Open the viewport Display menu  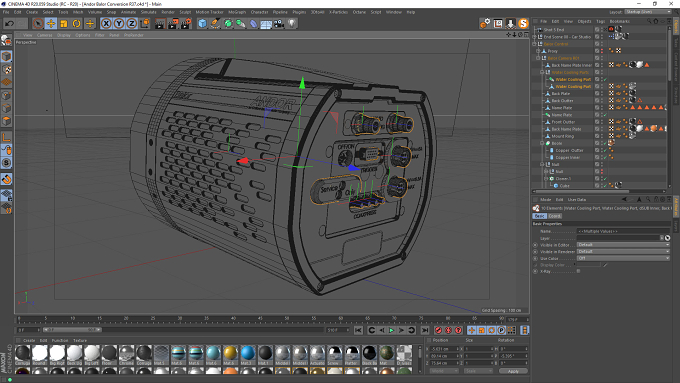[x=64, y=35]
